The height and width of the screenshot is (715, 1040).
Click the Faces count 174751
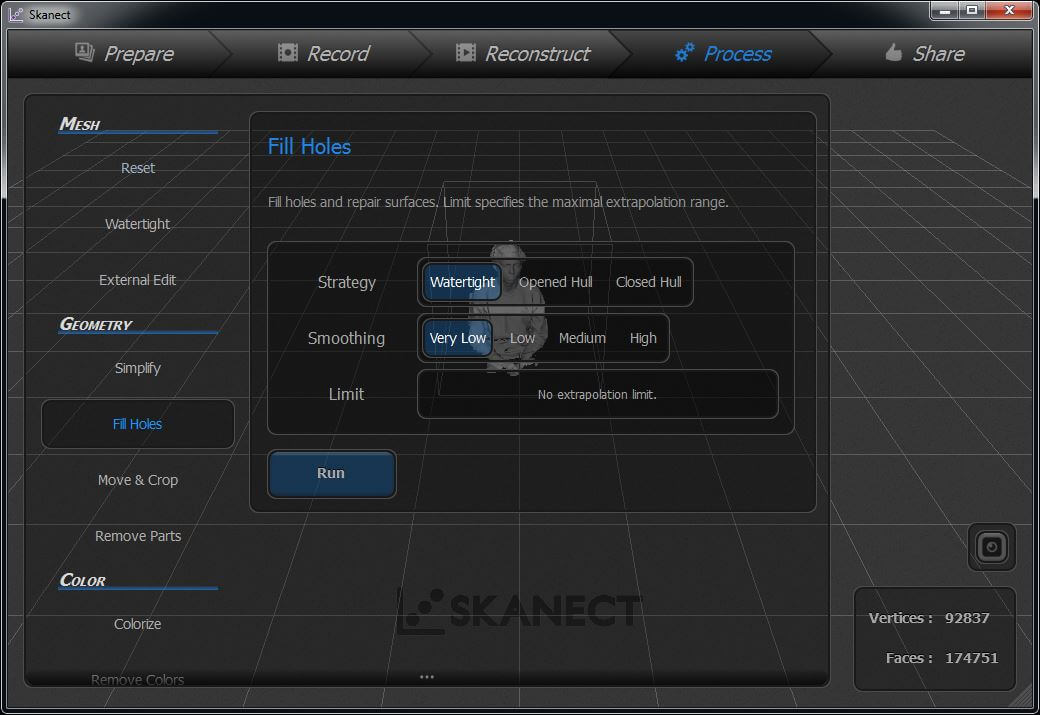(x=971, y=658)
